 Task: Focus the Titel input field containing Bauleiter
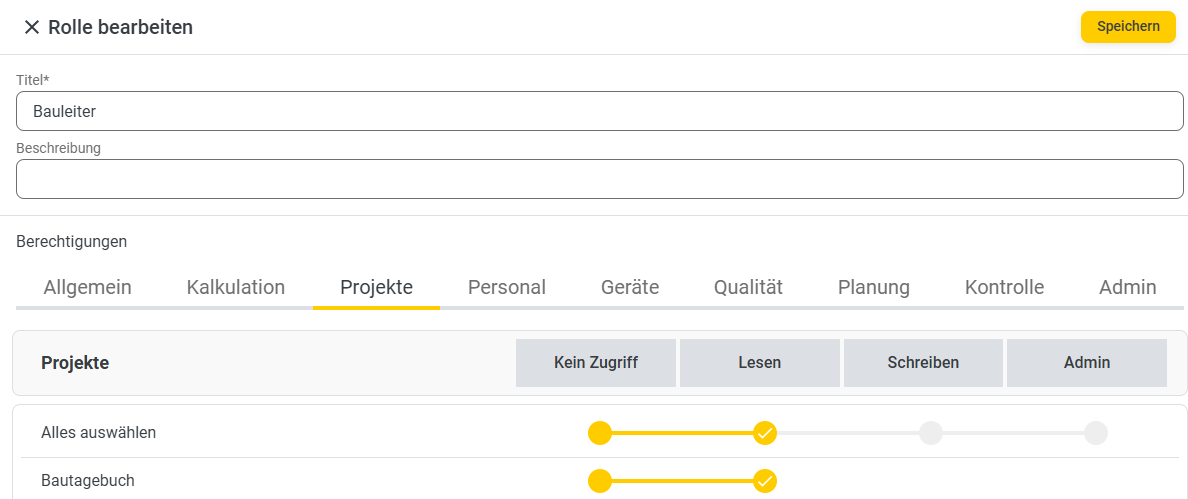(599, 111)
